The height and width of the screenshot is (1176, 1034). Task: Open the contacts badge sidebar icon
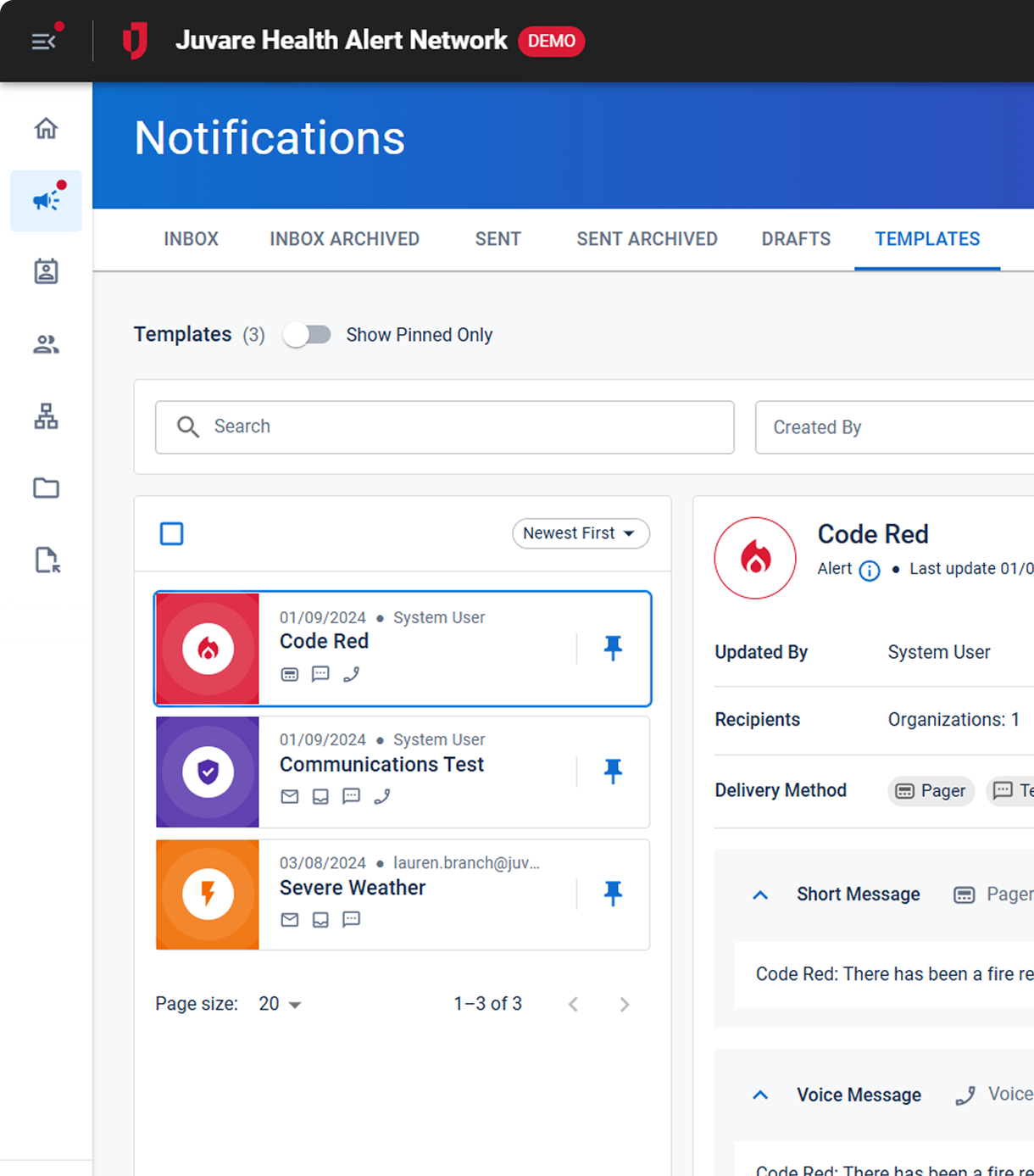click(46, 272)
